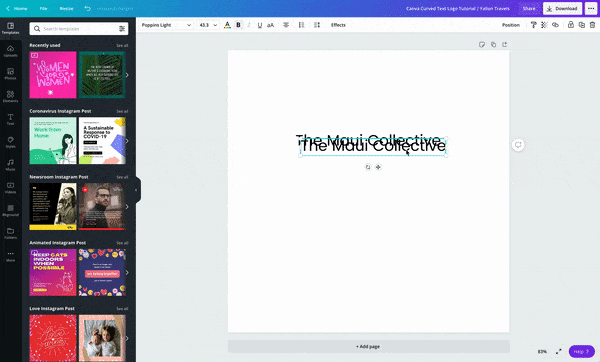
Task: Open the Videos sidebar tab
Action: 10,188
